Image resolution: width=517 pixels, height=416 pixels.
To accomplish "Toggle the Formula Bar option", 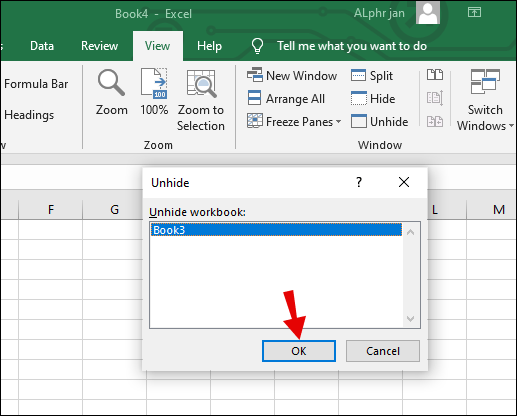I will (36, 84).
